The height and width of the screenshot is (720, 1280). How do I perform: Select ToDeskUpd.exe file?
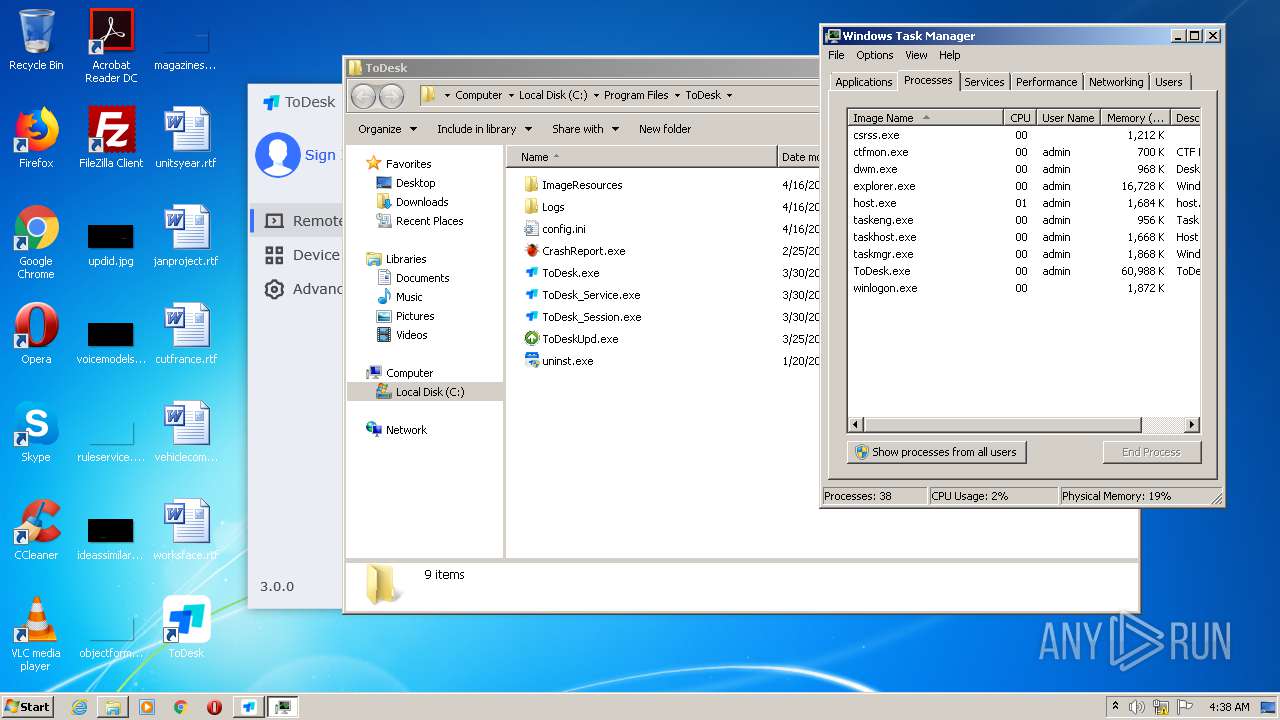tap(572, 339)
